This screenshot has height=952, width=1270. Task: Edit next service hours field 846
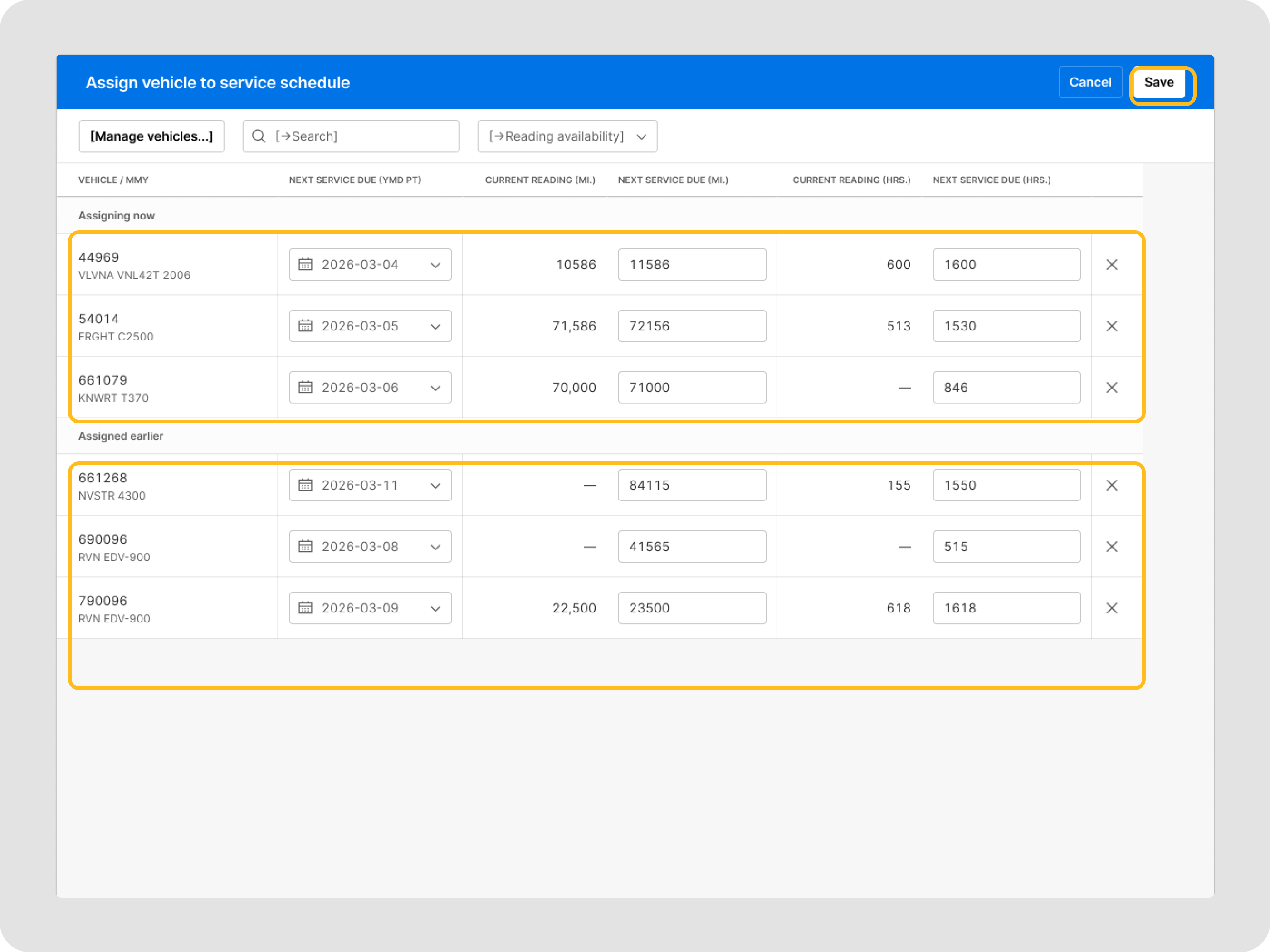point(1006,387)
